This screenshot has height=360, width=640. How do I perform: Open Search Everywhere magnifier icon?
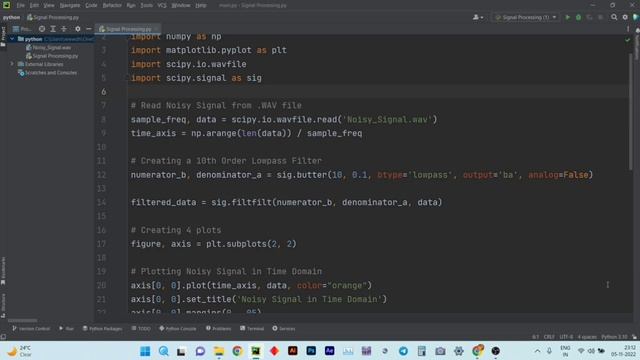click(x=614, y=18)
